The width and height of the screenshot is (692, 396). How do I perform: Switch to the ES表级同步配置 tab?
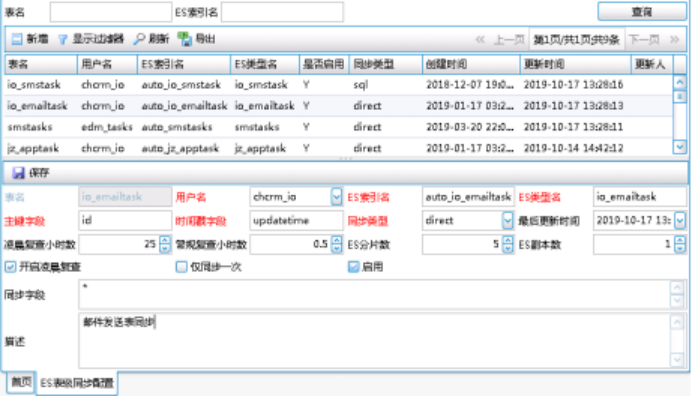coord(77,383)
